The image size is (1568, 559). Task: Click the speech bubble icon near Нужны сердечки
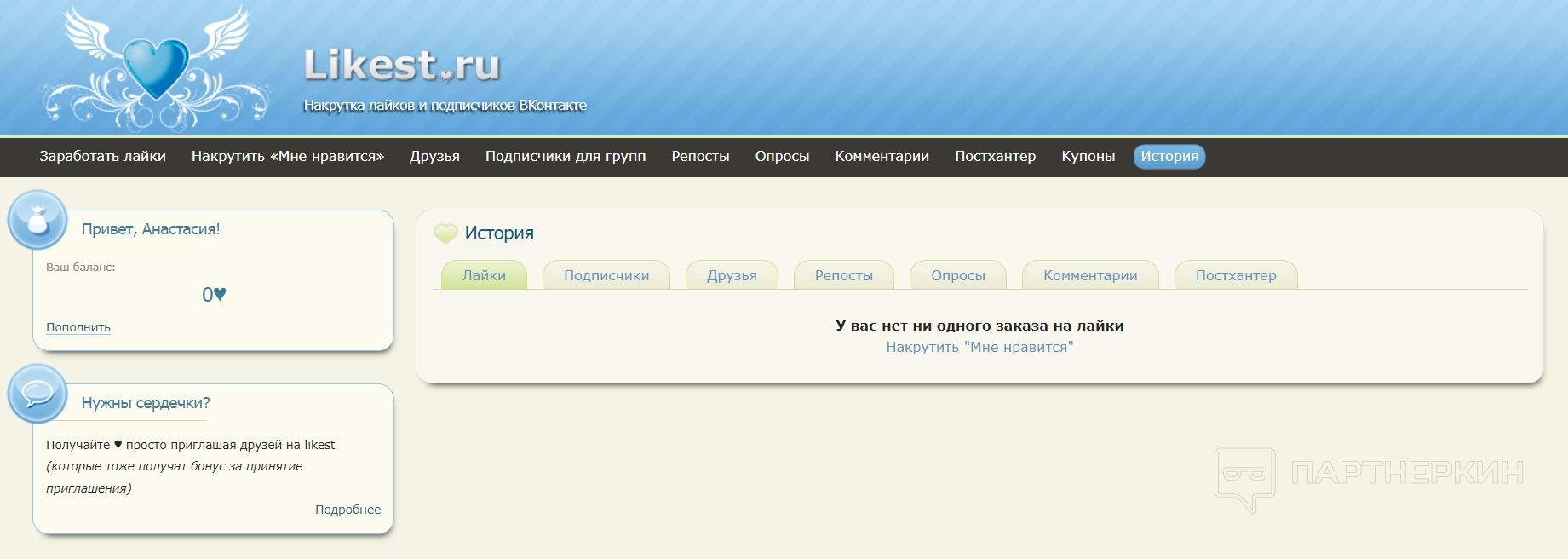[x=37, y=394]
